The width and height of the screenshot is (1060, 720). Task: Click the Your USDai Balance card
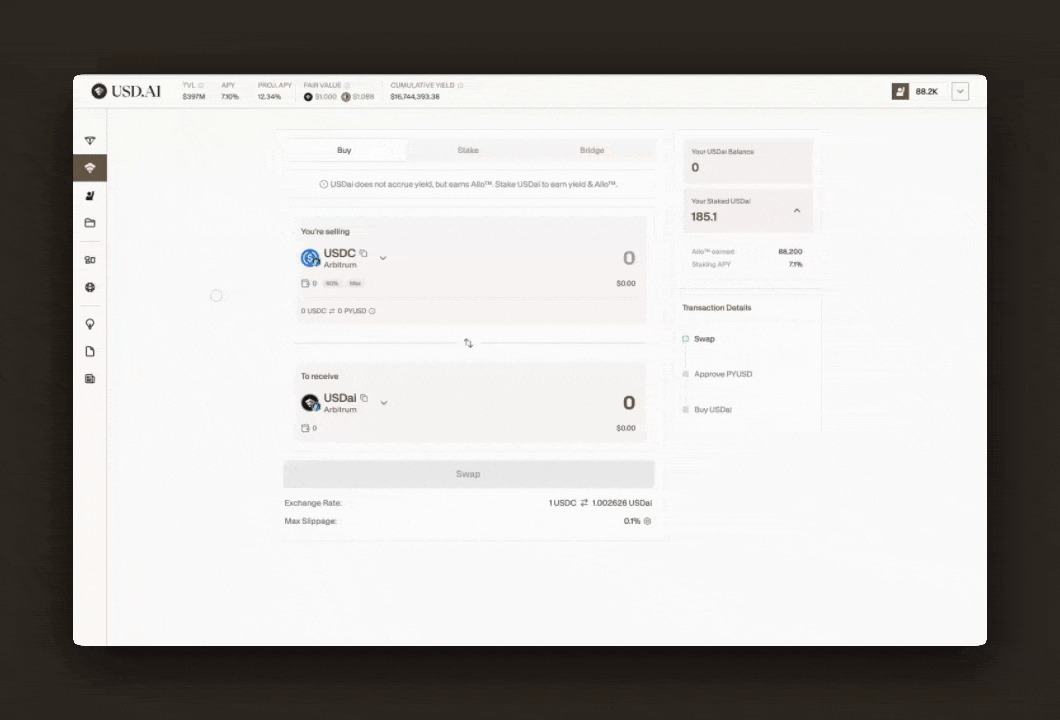(748, 161)
